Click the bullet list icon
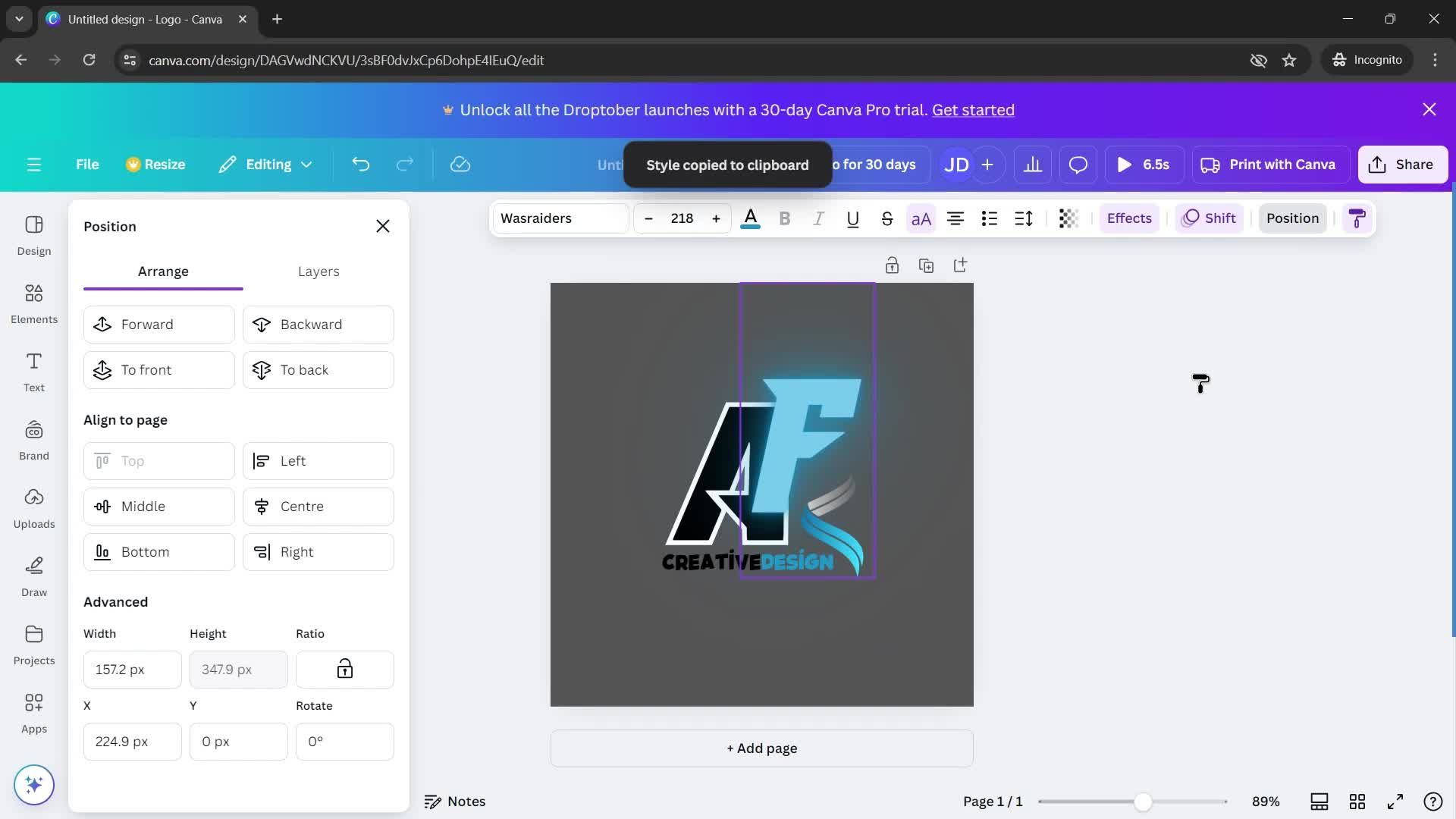 pos(989,218)
